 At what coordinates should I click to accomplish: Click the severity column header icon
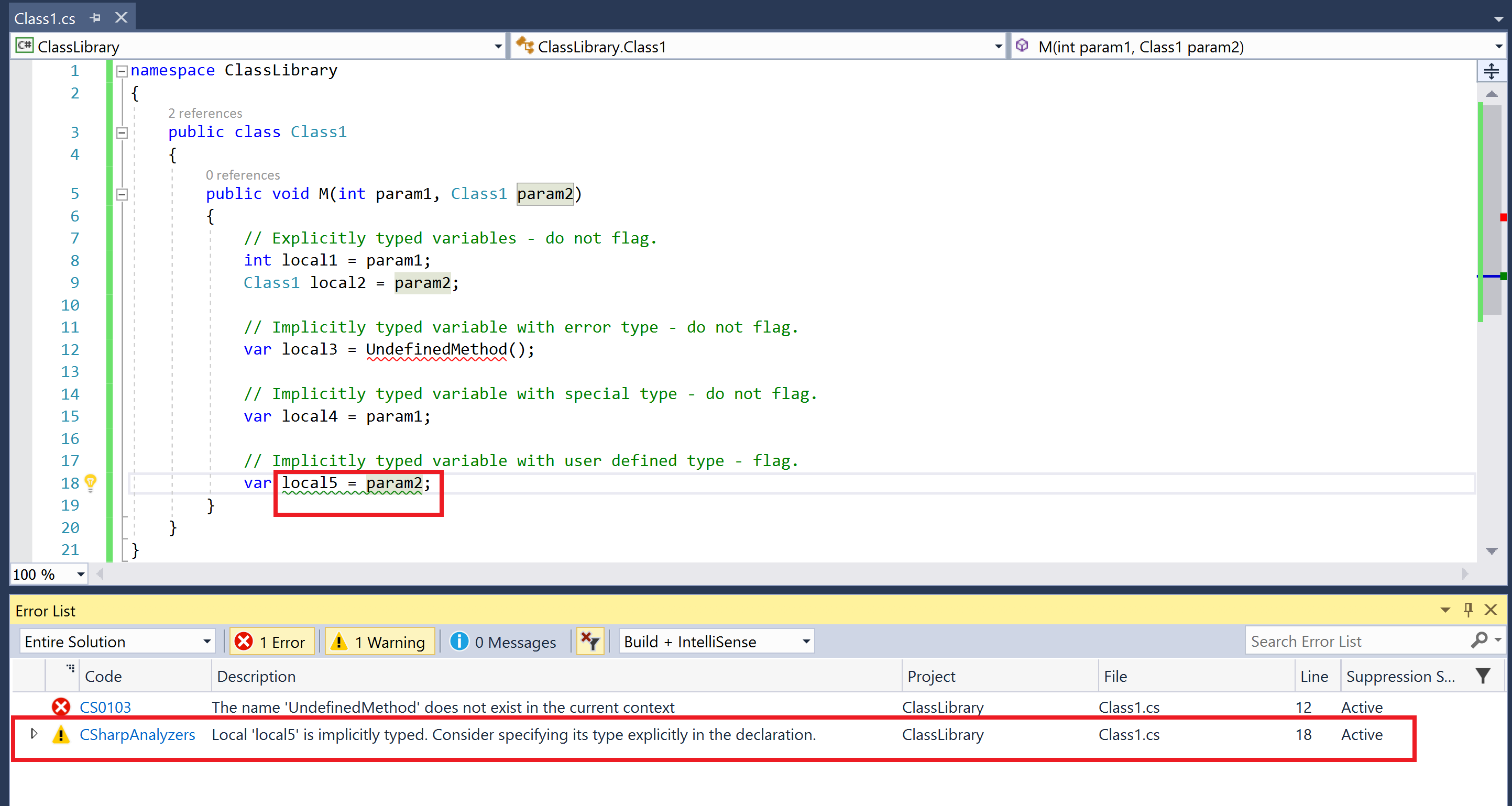pos(70,669)
